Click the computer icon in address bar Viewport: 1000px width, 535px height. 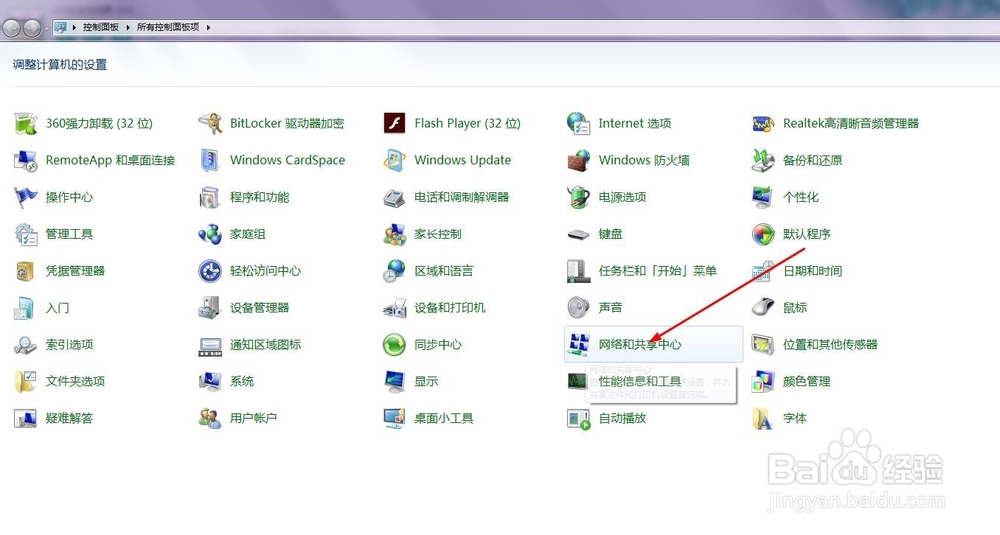point(61,27)
